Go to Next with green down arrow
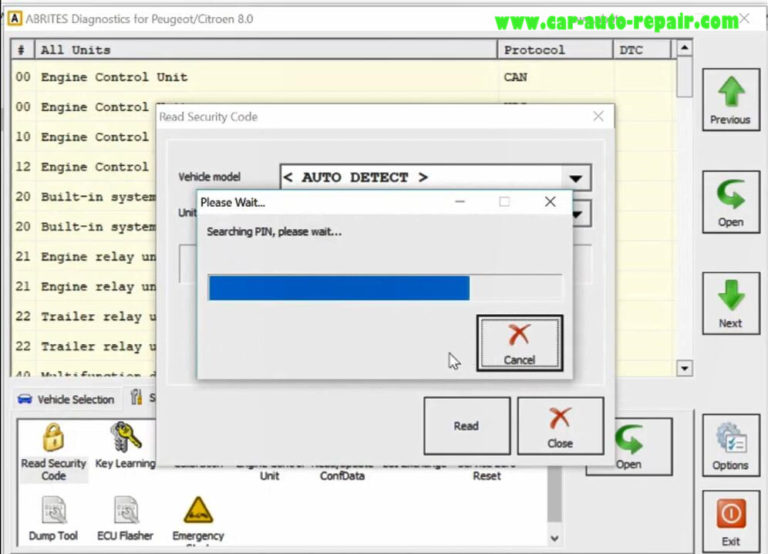This screenshot has width=768, height=554. pos(731,303)
